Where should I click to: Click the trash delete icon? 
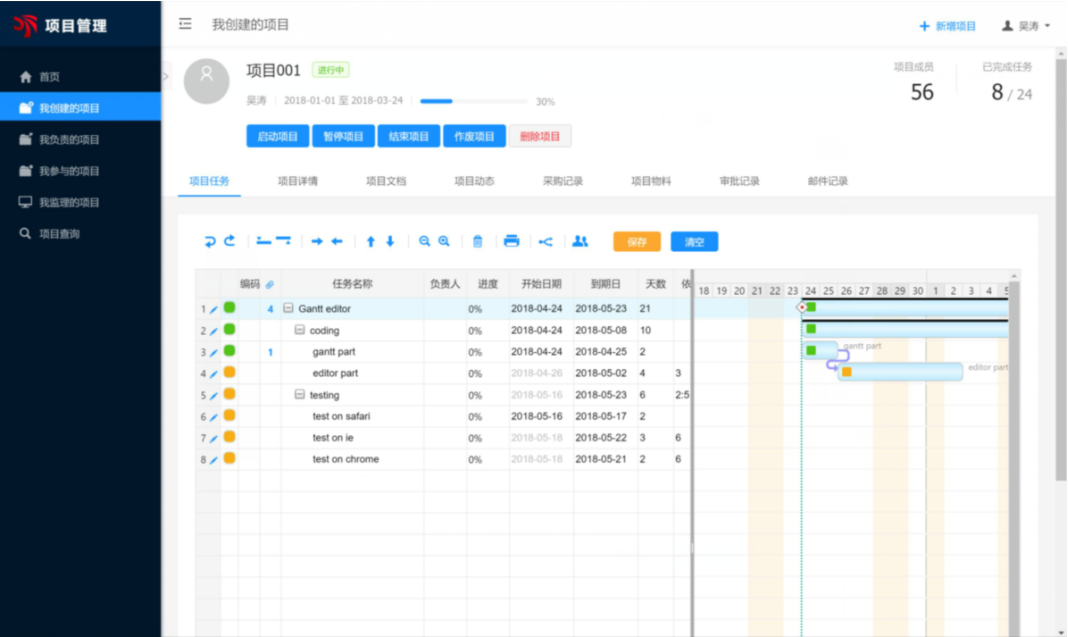click(478, 241)
